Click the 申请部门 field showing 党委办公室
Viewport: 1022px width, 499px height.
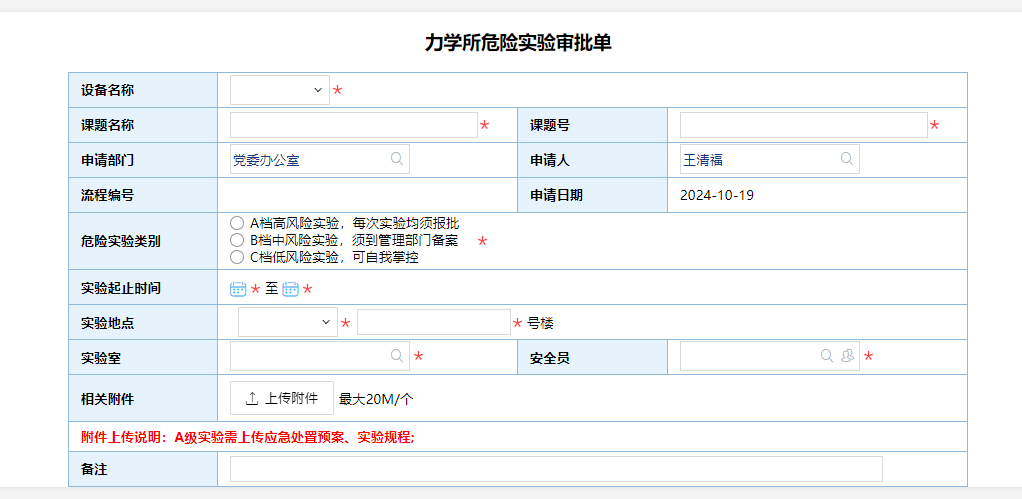308,159
